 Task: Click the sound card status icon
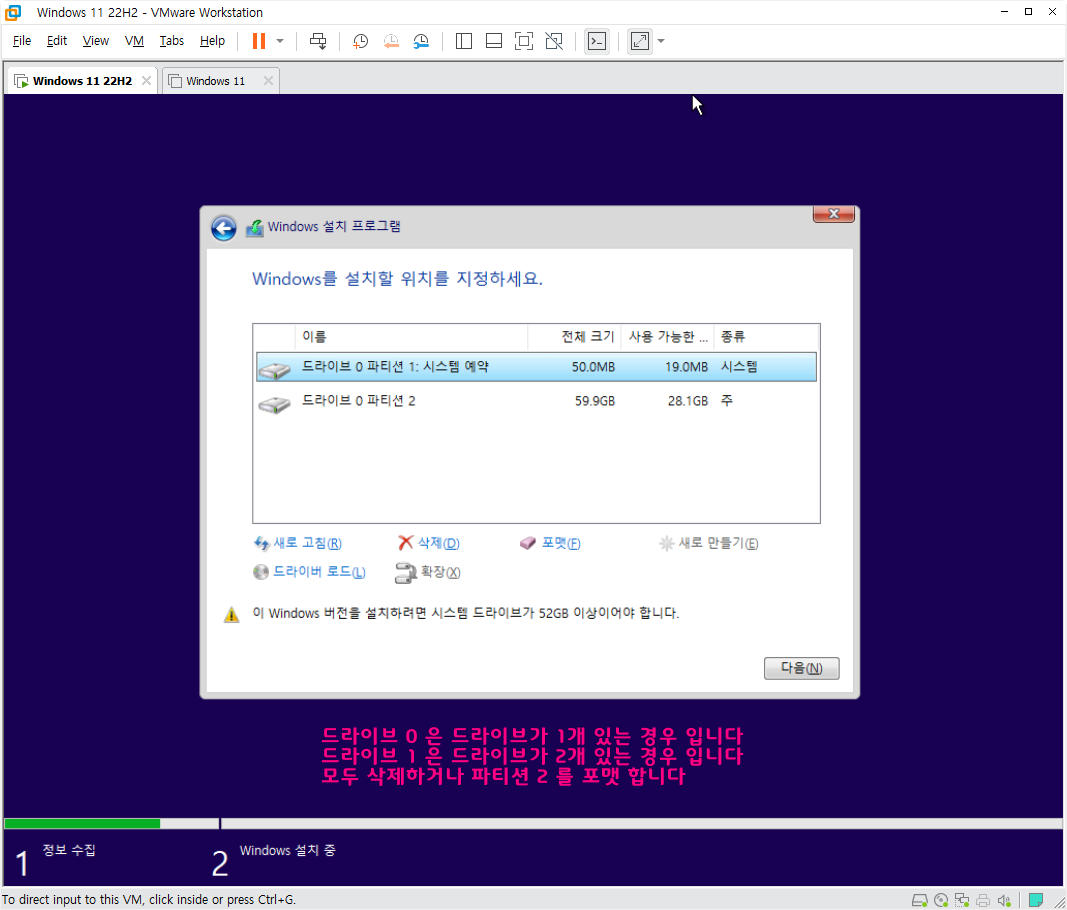pos(1004,900)
